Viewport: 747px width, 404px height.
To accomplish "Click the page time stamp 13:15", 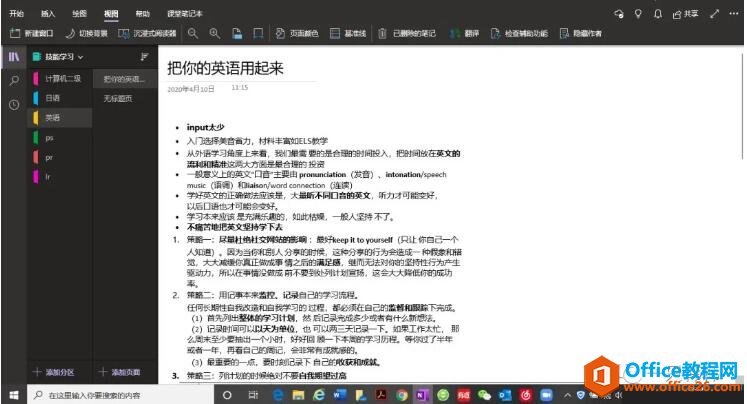I will (x=240, y=88).
